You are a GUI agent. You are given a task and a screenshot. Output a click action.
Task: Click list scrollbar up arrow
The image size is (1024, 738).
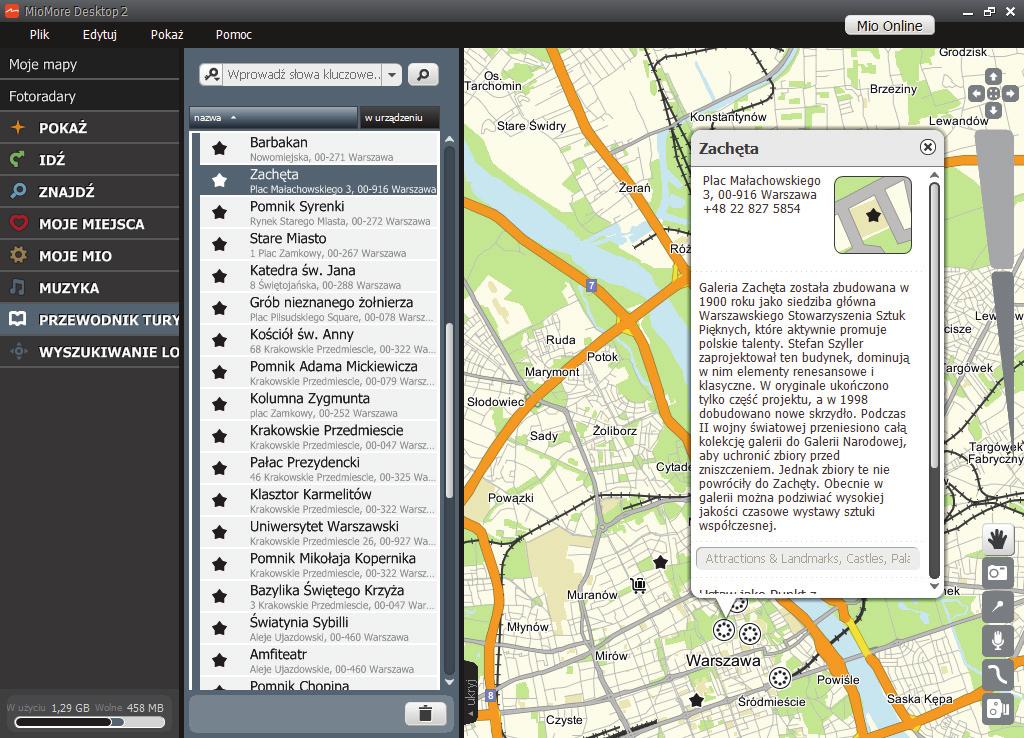pos(449,139)
